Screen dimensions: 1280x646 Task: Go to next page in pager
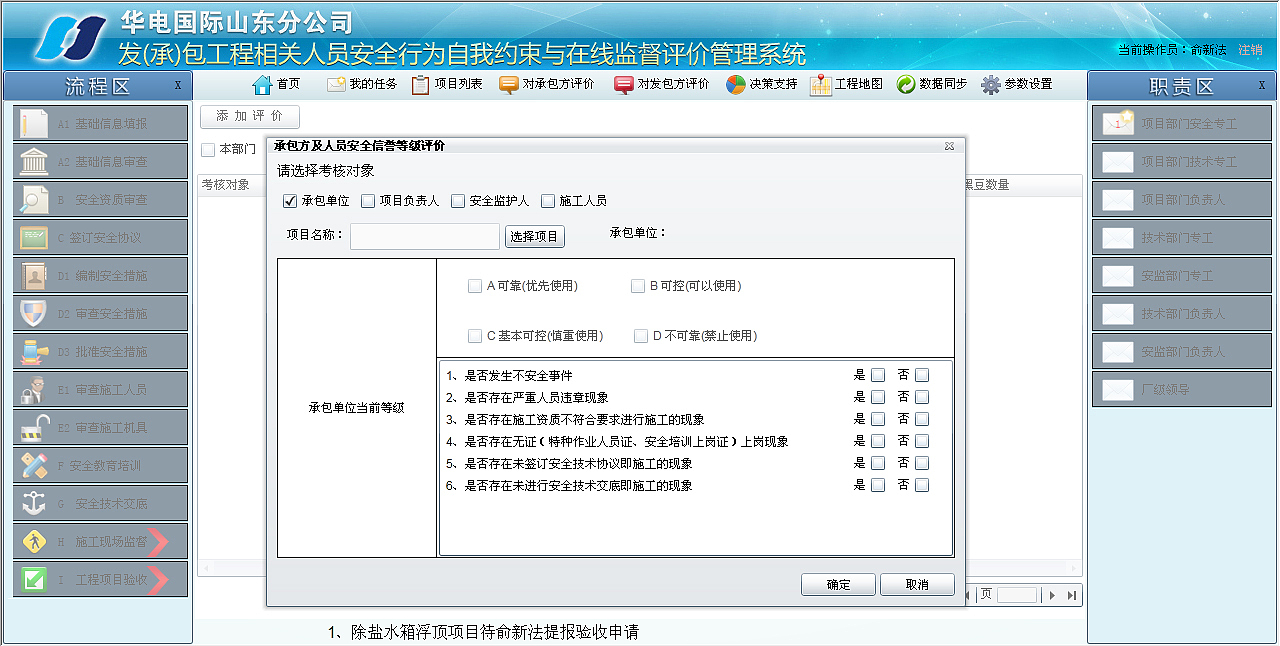[x=1052, y=595]
